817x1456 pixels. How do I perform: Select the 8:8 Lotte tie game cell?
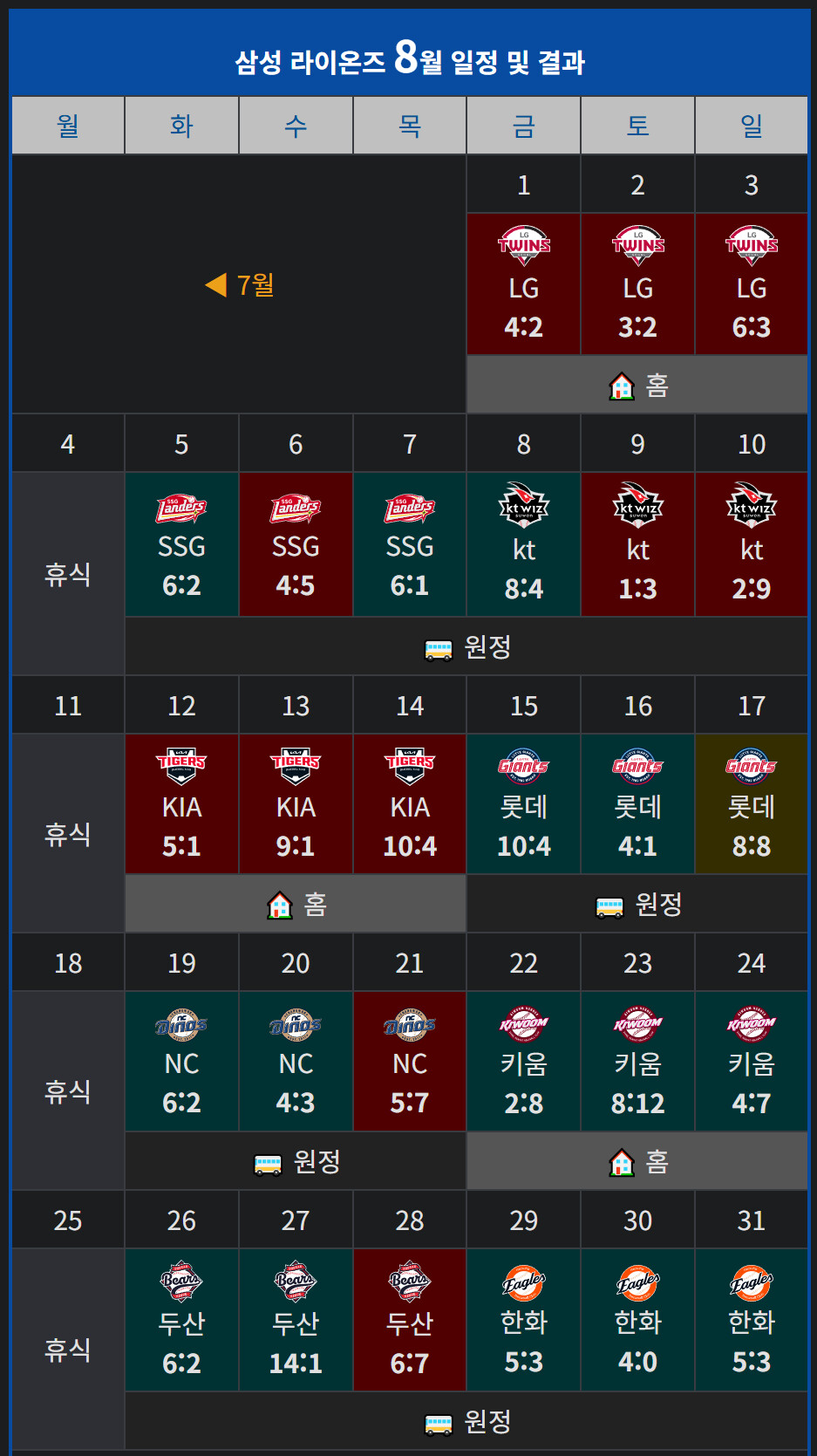(x=752, y=804)
